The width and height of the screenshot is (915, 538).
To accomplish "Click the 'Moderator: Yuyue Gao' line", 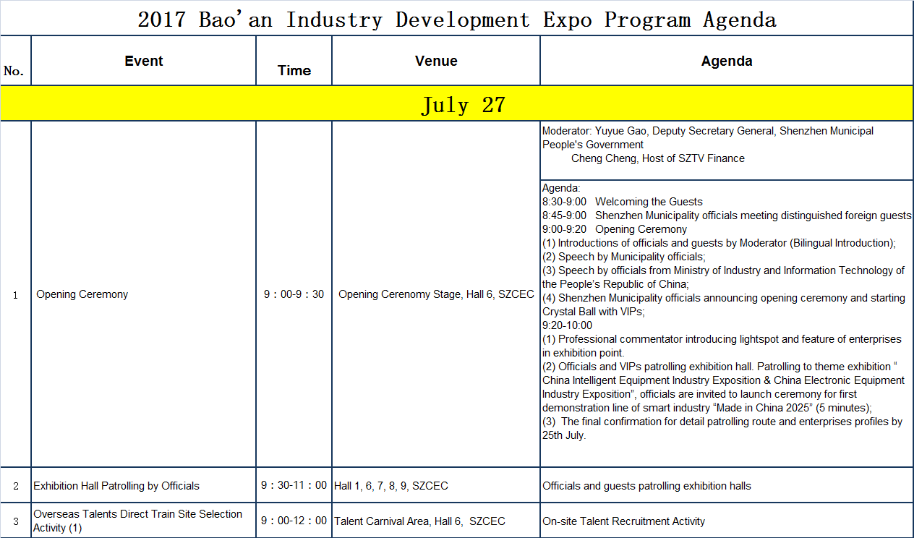I will [708, 138].
